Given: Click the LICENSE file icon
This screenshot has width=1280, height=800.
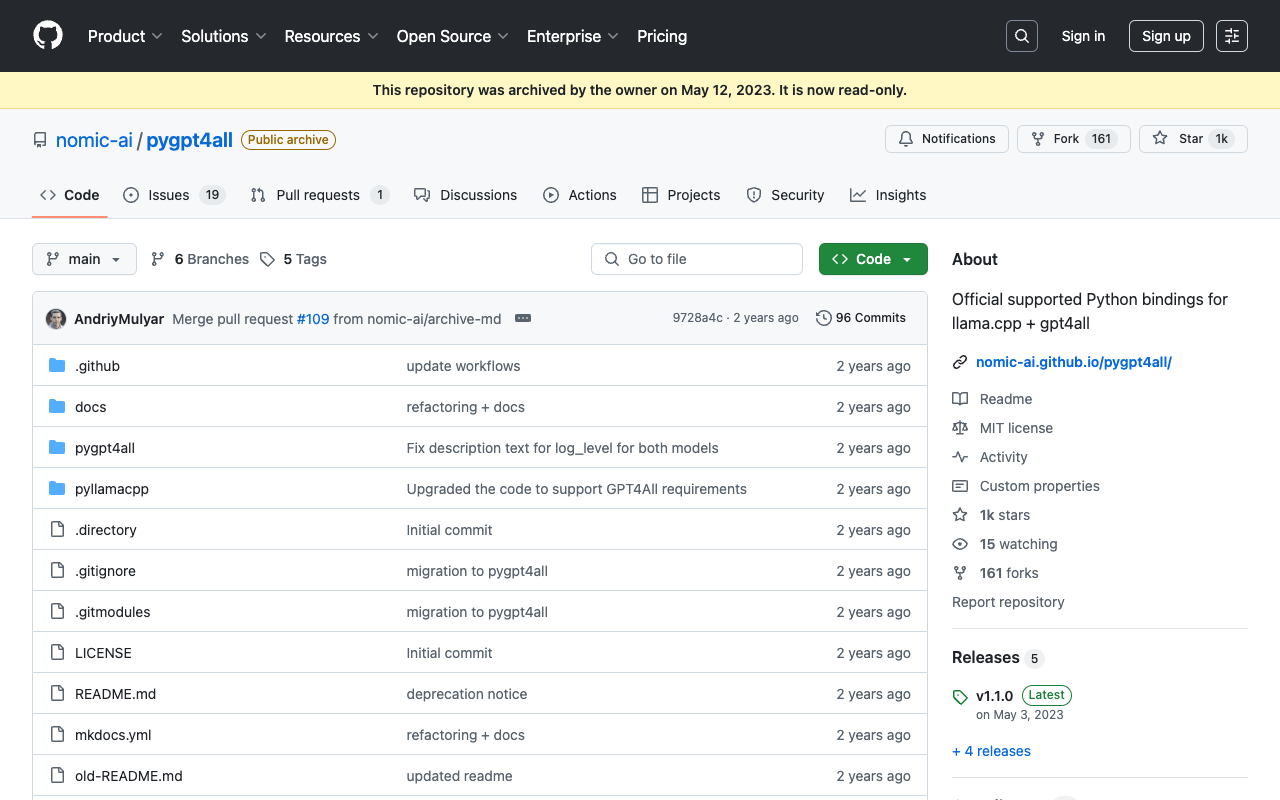Looking at the screenshot, I should point(57,653).
